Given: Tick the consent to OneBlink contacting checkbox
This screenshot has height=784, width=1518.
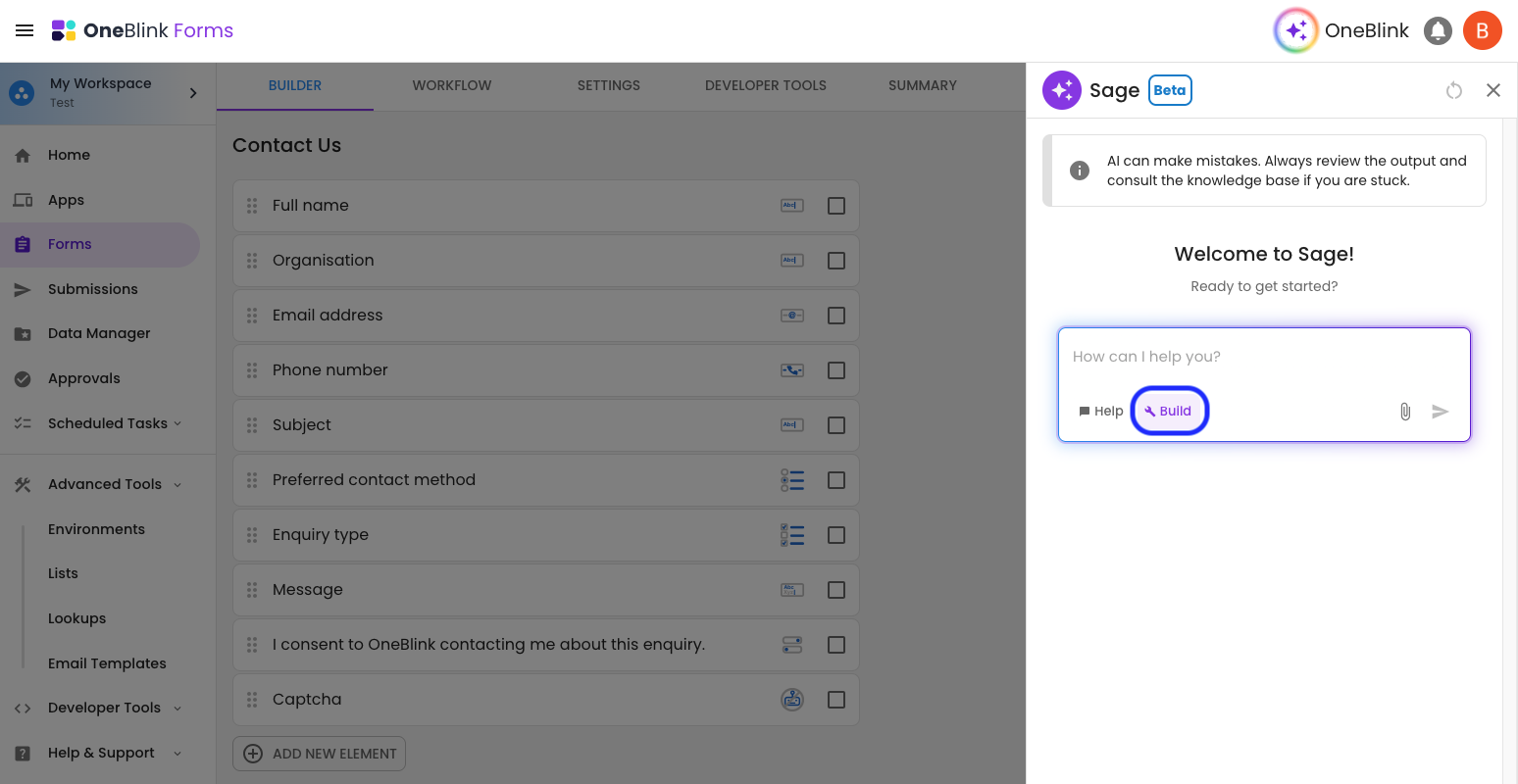Looking at the screenshot, I should 836,645.
